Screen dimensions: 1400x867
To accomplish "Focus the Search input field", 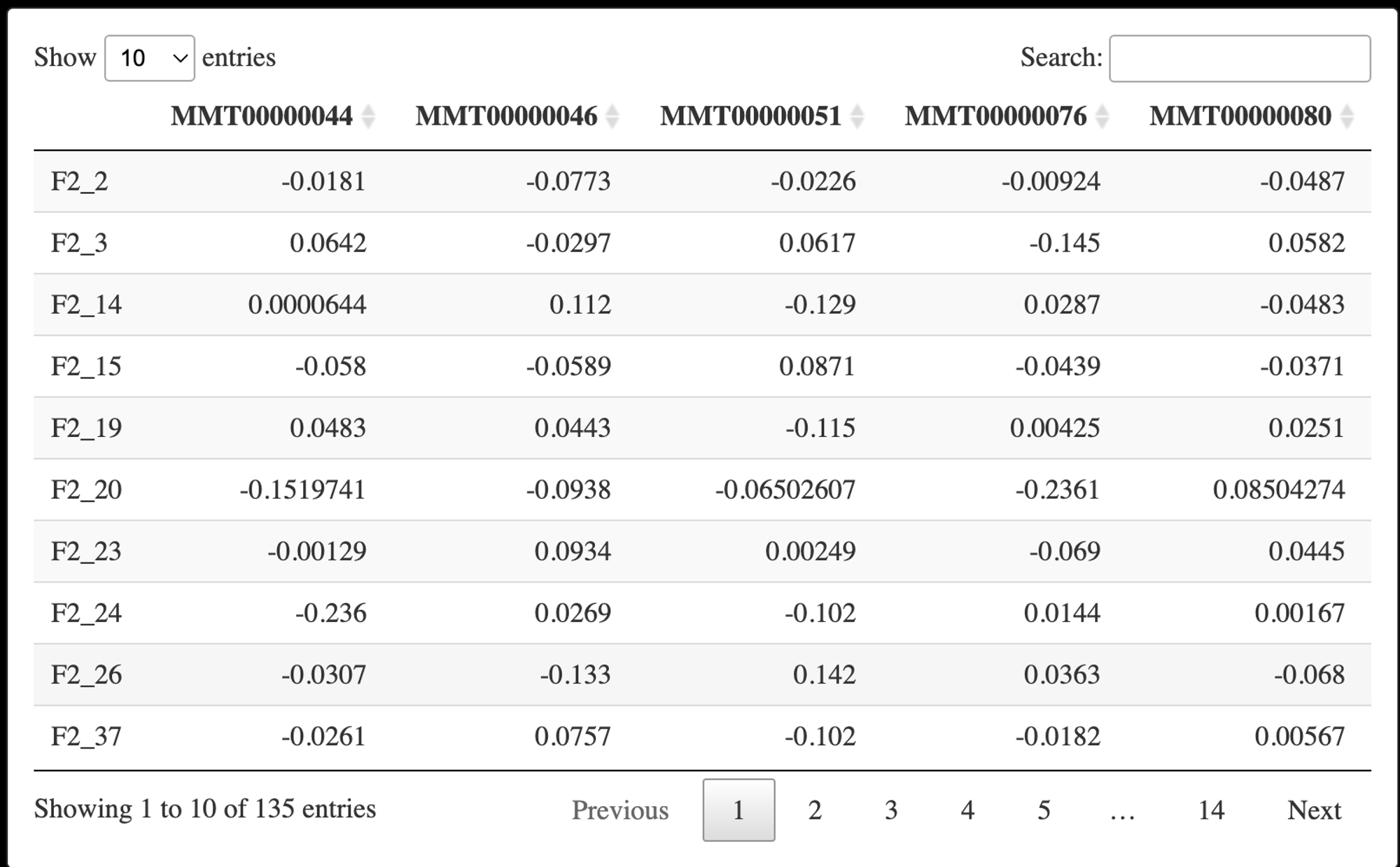I will pos(1240,58).
